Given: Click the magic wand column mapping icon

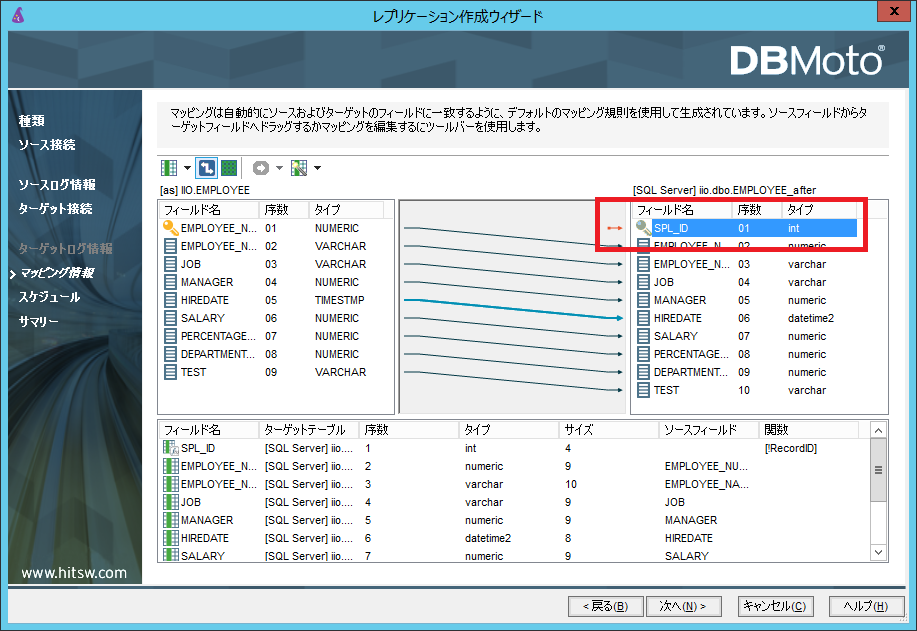Looking at the screenshot, I should 299,168.
